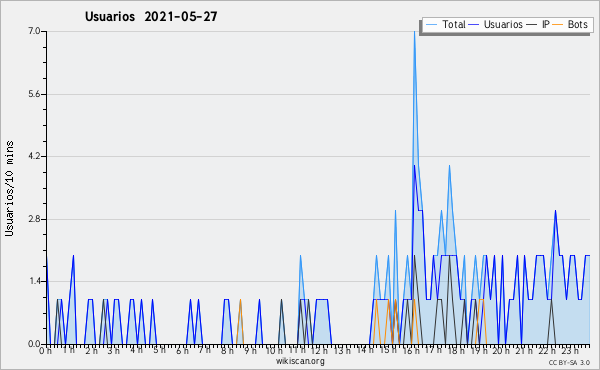Click the '12 h' x-axis label

coord(319,350)
